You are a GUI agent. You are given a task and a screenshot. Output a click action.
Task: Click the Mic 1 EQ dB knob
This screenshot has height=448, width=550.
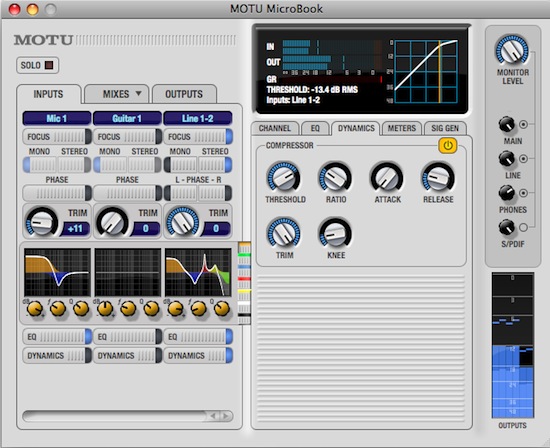point(35,309)
